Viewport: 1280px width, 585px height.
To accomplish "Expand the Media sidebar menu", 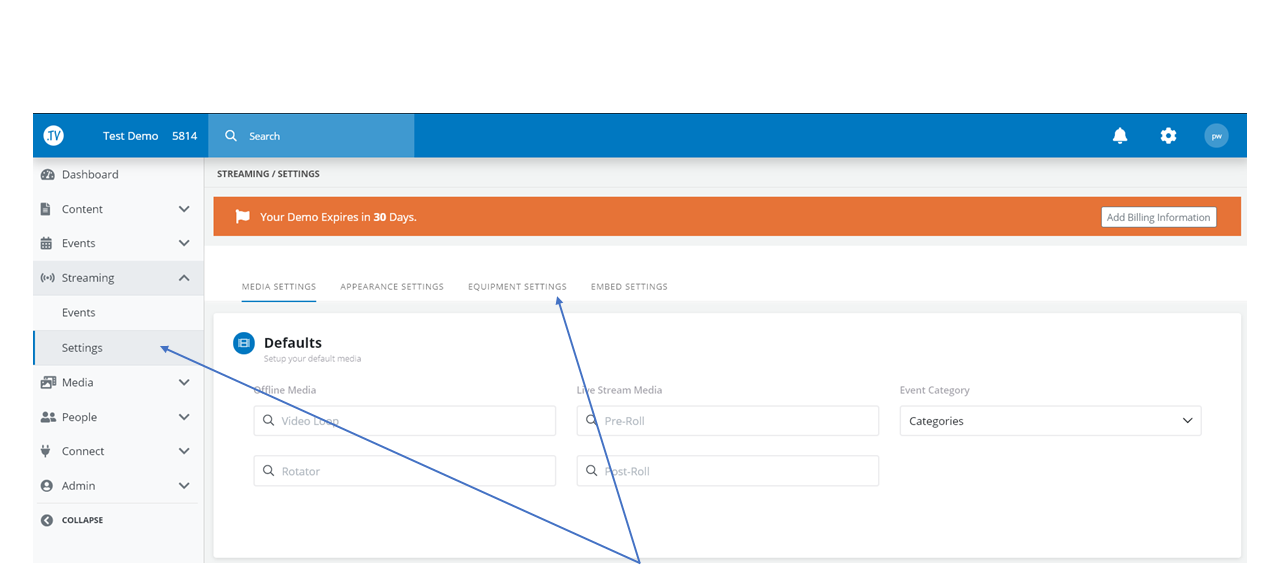I will tap(183, 382).
